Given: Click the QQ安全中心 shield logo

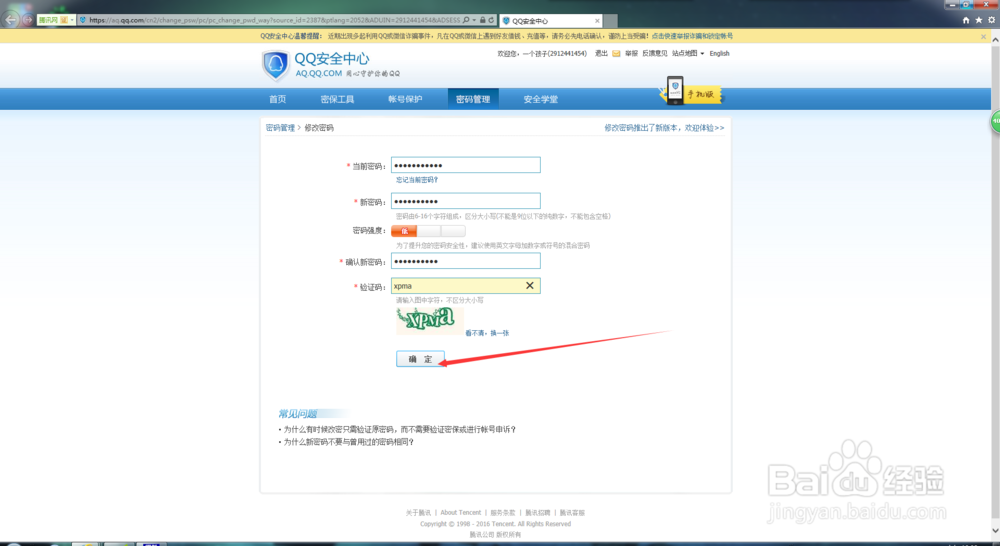Looking at the screenshot, I should pyautogui.click(x=276, y=66).
